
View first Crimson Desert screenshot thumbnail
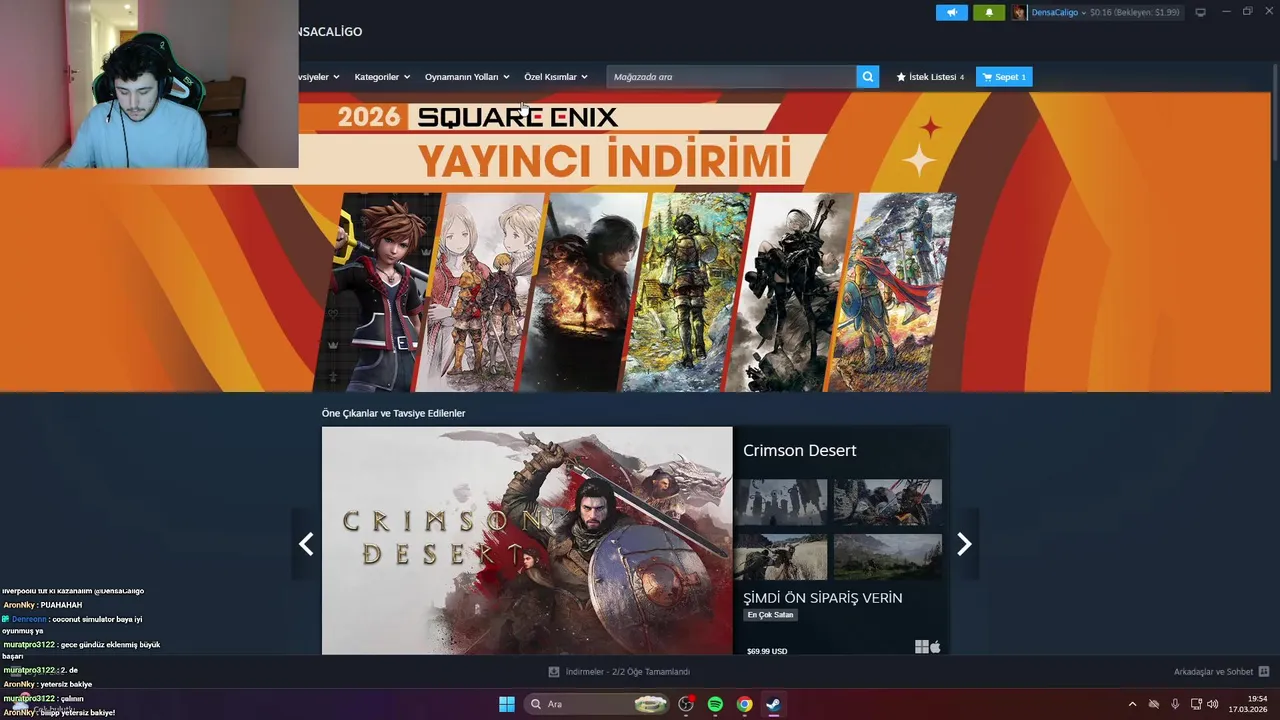(781, 502)
